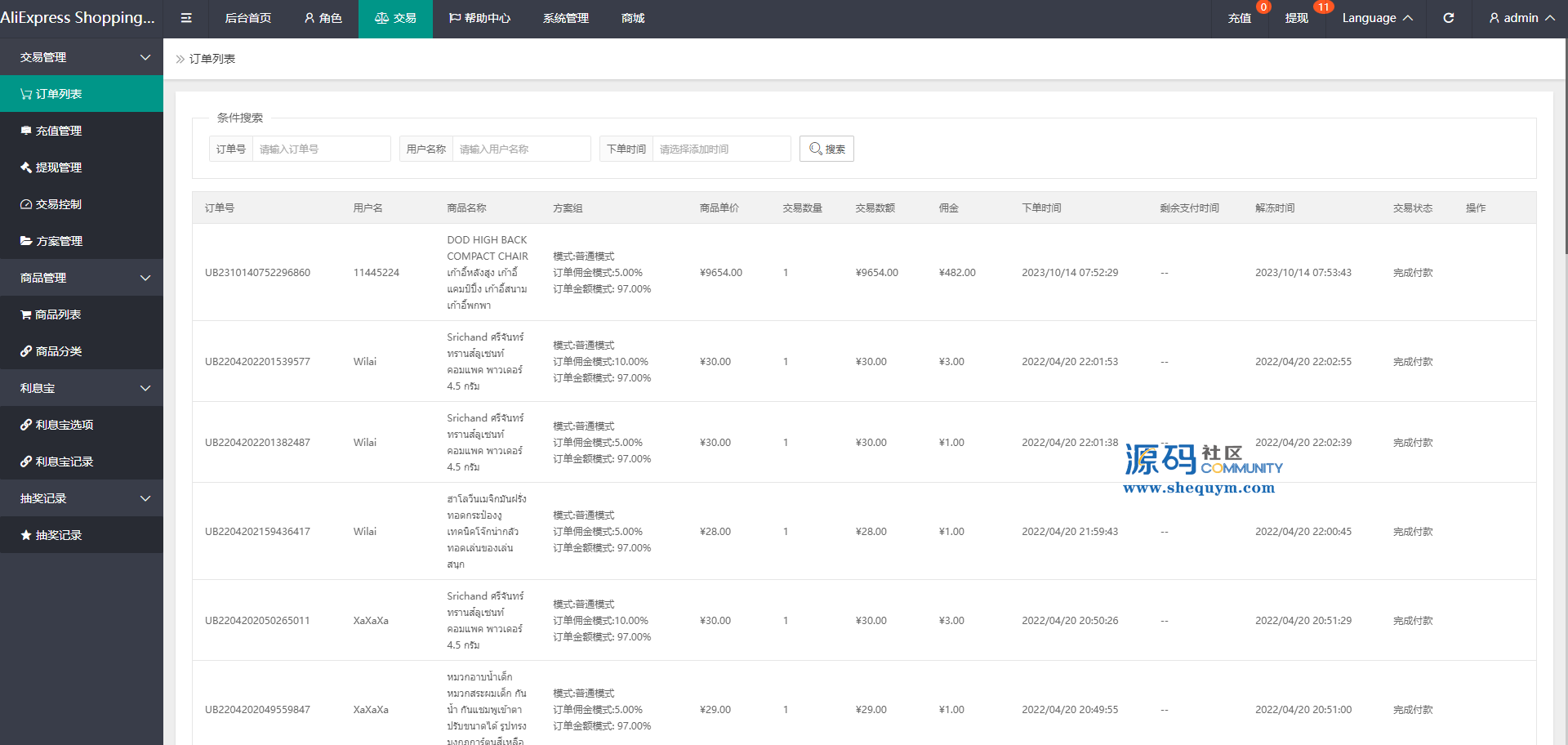The width and height of the screenshot is (1568, 745).
Task: Click the ¥482.00 commission cell
Action: point(957,273)
